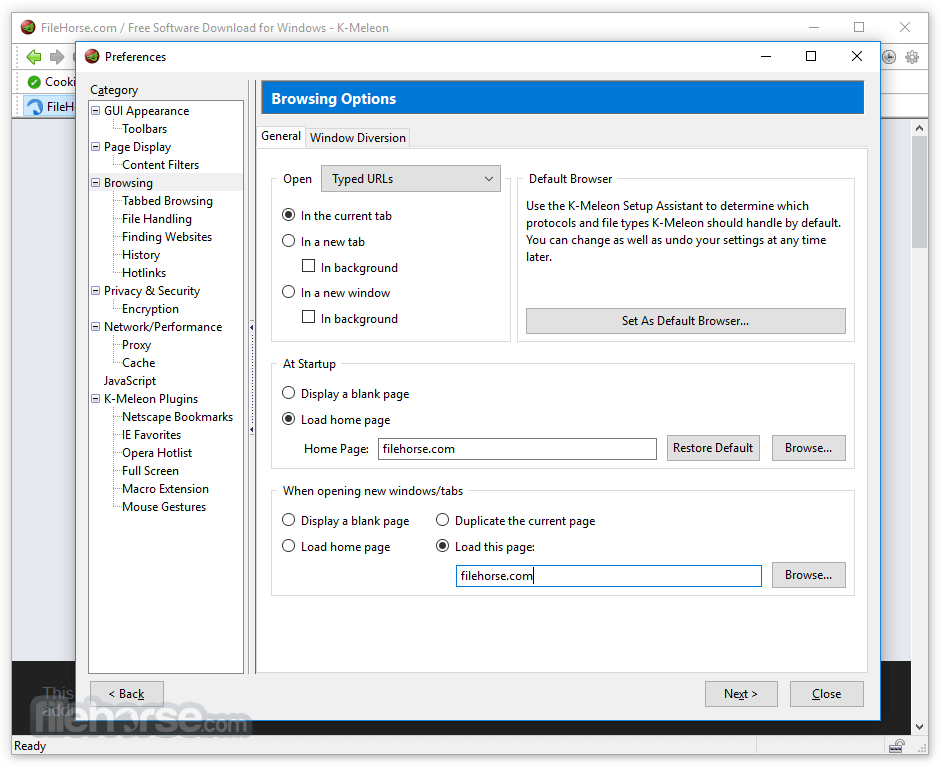Viewport: 943px width, 768px height.
Task: Click the K-Meleon page scrollbar thumb
Action: (919, 192)
